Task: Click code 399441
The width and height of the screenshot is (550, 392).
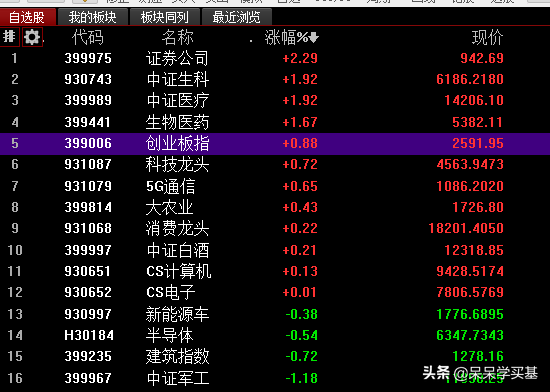Action: tap(88, 122)
